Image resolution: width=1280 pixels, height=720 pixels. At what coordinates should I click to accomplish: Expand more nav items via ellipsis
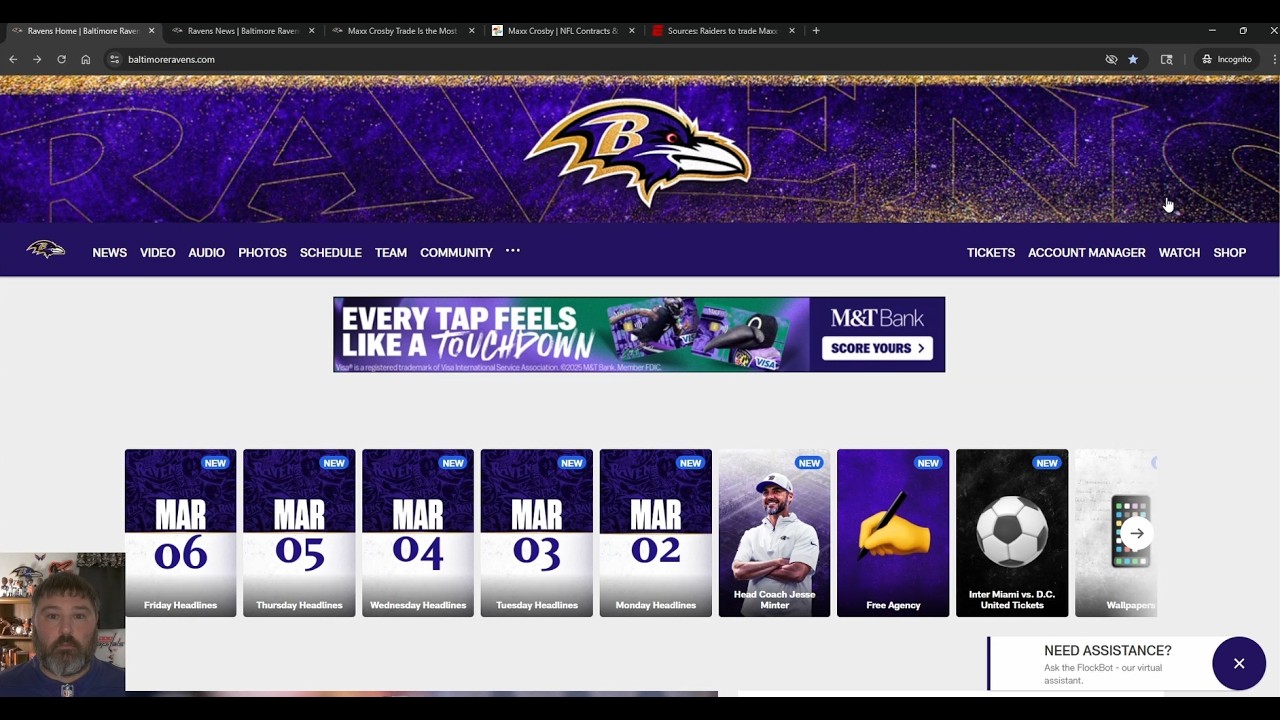coord(513,251)
